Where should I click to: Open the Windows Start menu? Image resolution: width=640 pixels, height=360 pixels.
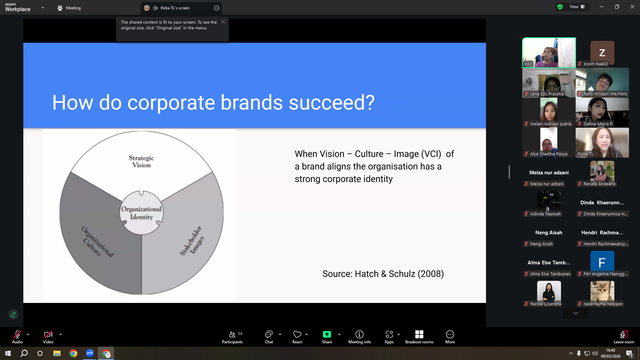click(x=8, y=353)
